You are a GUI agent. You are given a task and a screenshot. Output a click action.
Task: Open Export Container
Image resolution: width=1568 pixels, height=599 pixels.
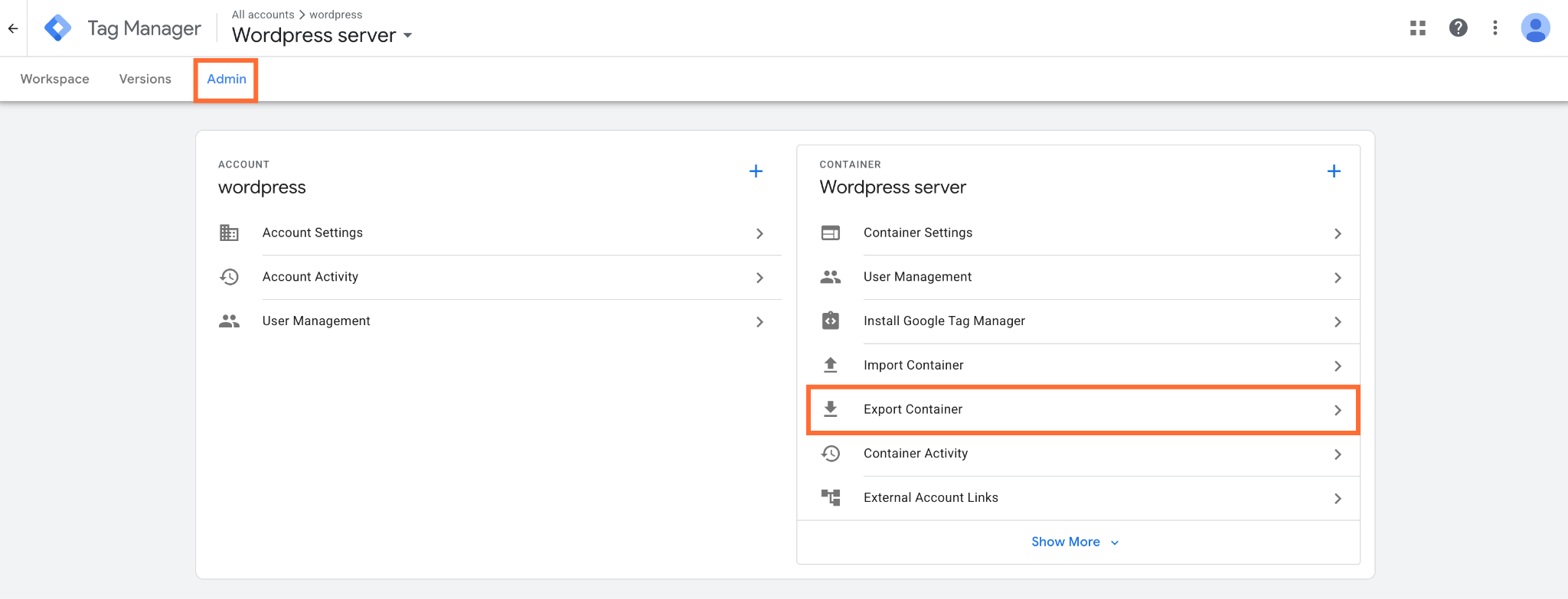point(1083,410)
